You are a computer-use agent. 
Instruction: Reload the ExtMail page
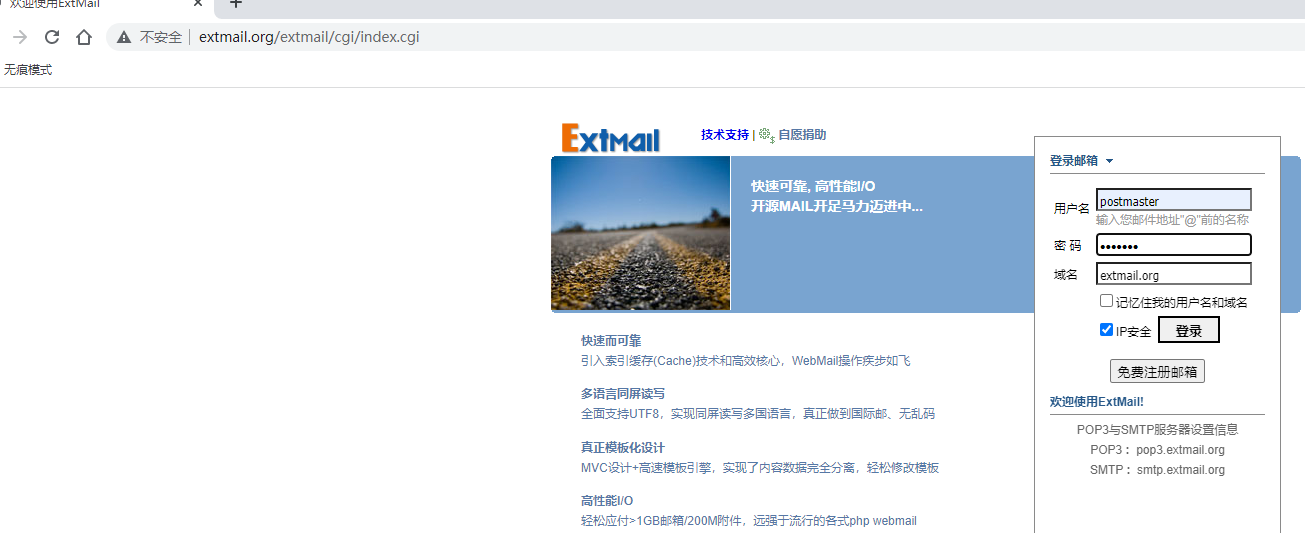point(52,37)
